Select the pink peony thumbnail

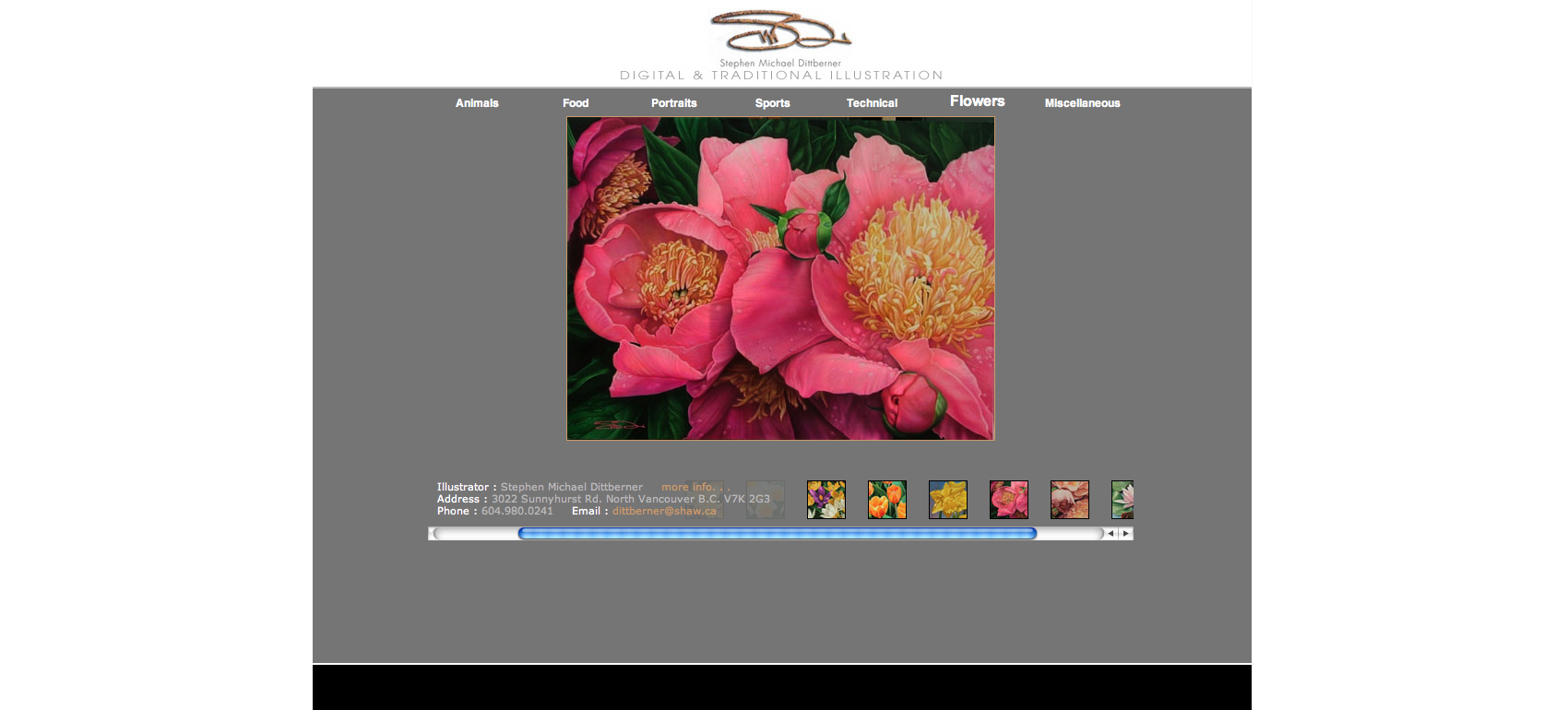click(x=1009, y=500)
